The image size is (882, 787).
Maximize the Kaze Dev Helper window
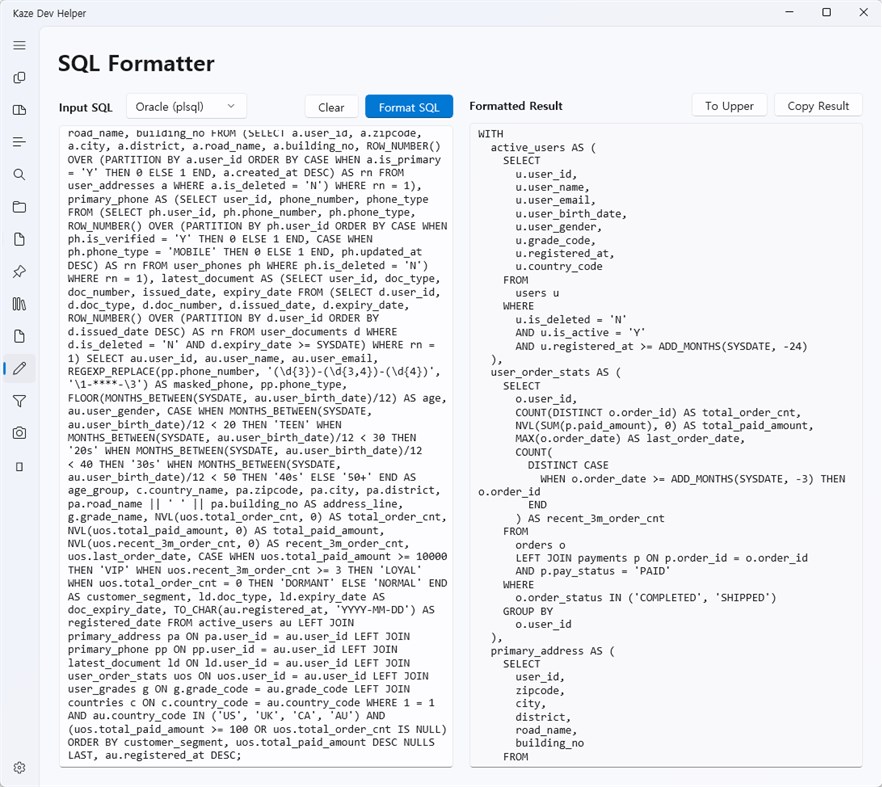tap(826, 12)
